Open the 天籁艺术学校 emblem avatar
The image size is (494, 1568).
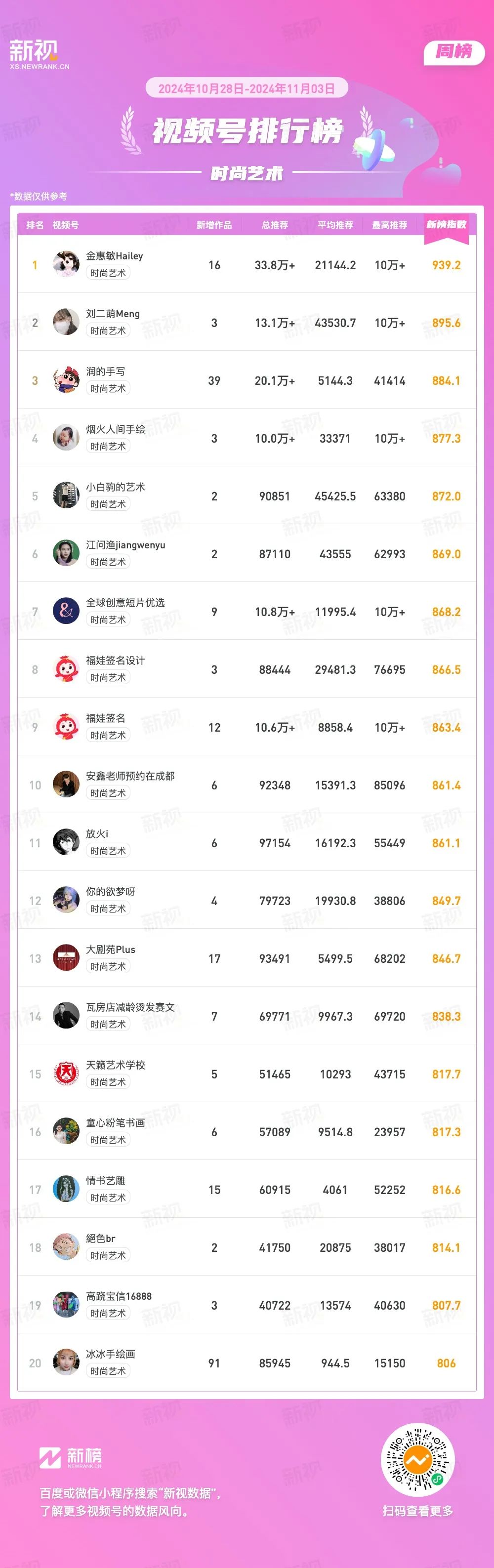pyautogui.click(x=66, y=1073)
